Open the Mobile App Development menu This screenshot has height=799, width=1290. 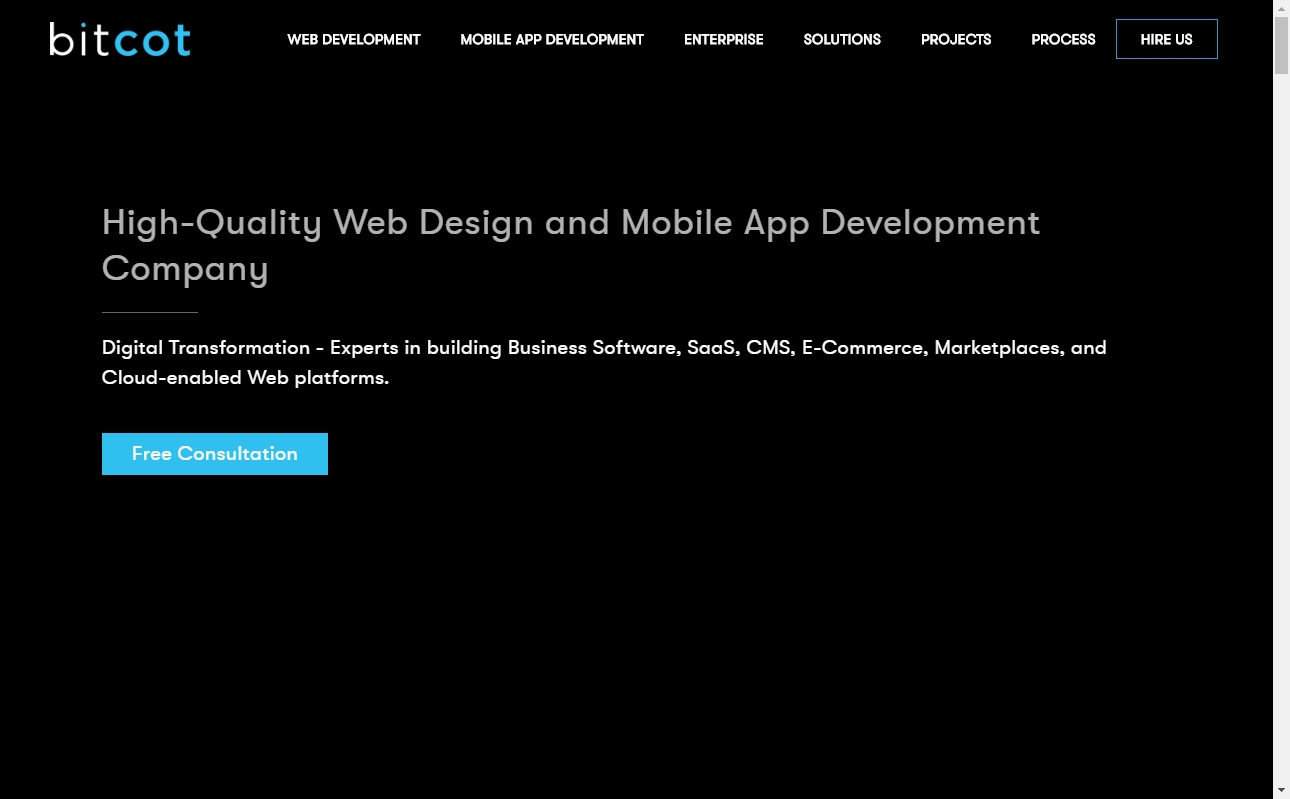click(552, 40)
